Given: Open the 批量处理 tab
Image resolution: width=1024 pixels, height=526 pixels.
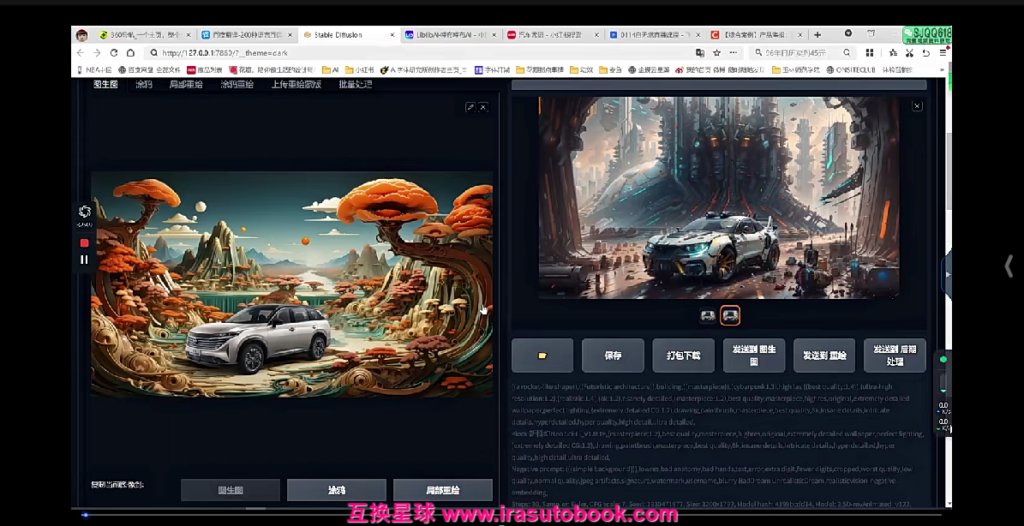Looking at the screenshot, I should point(355,84).
